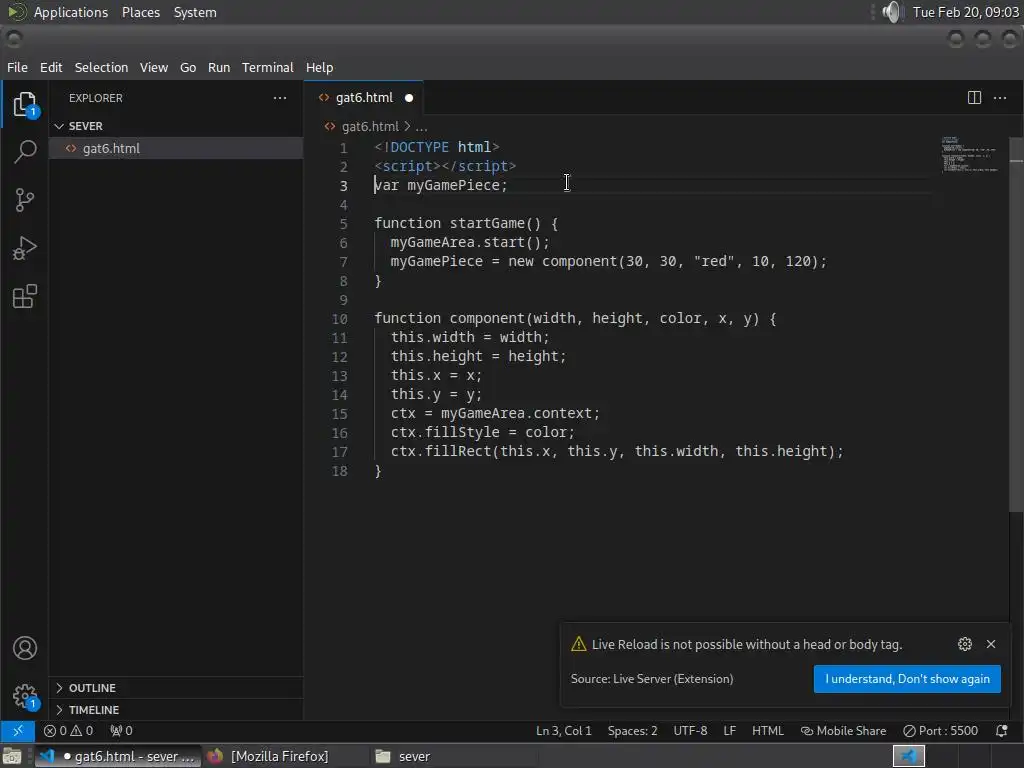Click the ports forwarded indicator showing 0
Image resolution: width=1024 pixels, height=768 pixels.
(x=121, y=731)
